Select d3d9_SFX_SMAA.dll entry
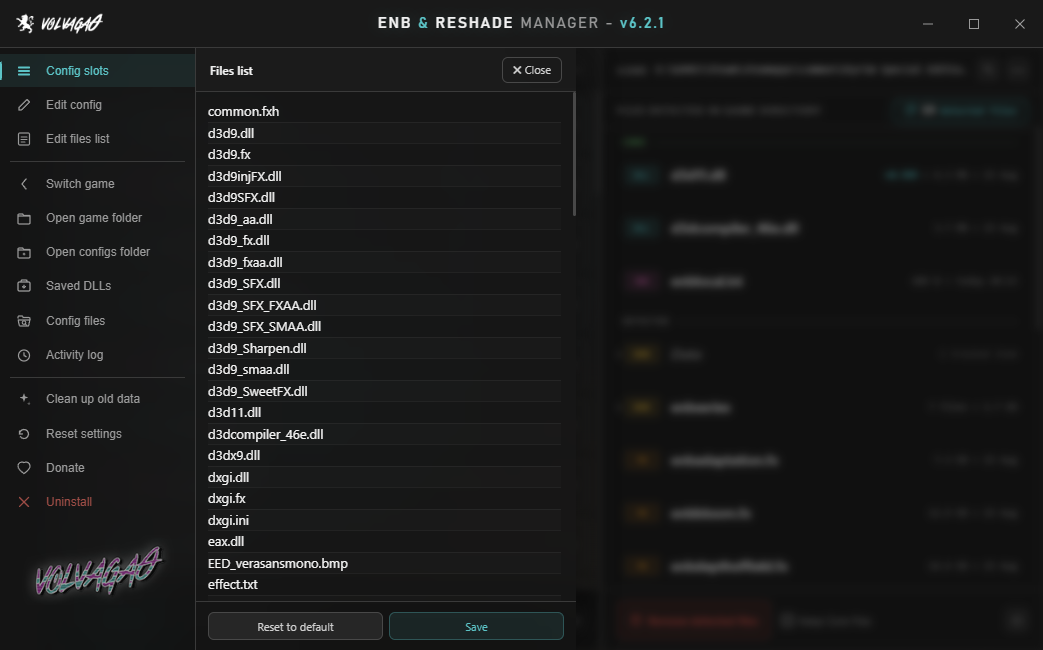The width and height of the screenshot is (1043, 650). [384, 327]
